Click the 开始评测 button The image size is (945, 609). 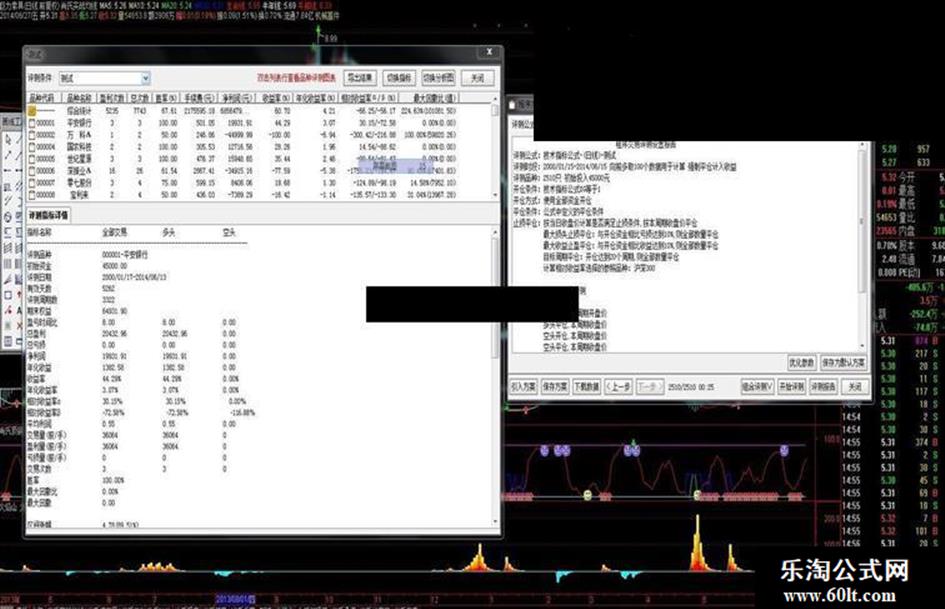(x=791, y=387)
